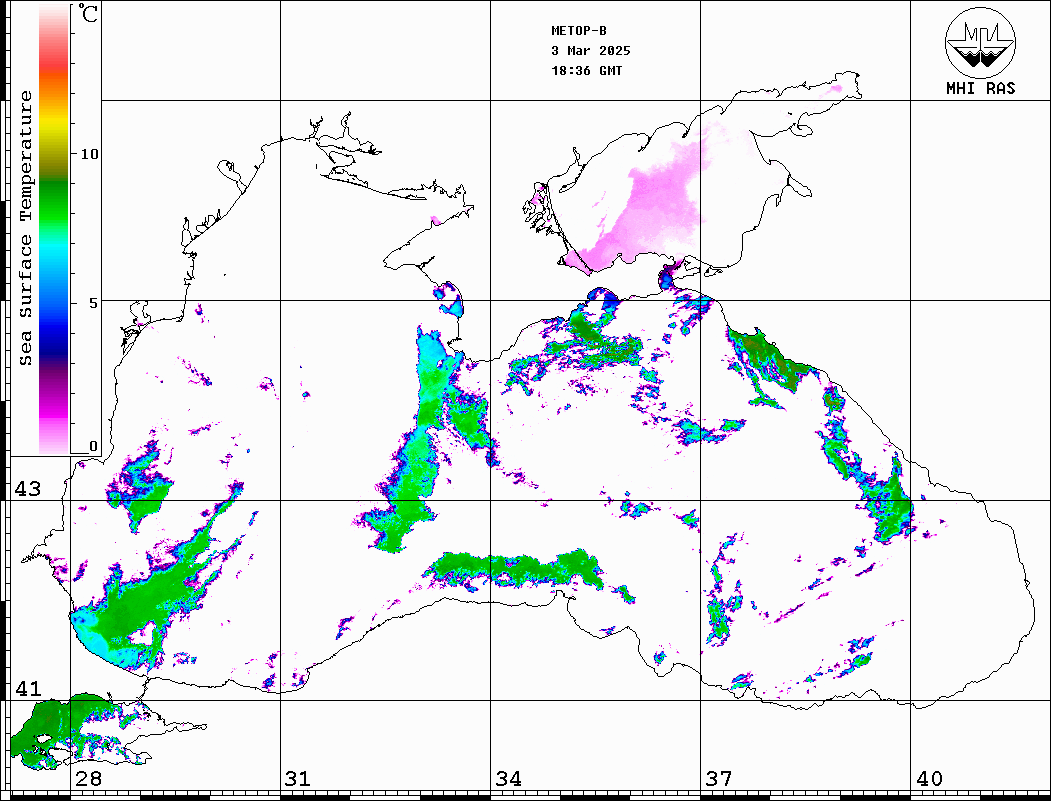
Task: Click longitude label '28'
Action: click(88, 778)
